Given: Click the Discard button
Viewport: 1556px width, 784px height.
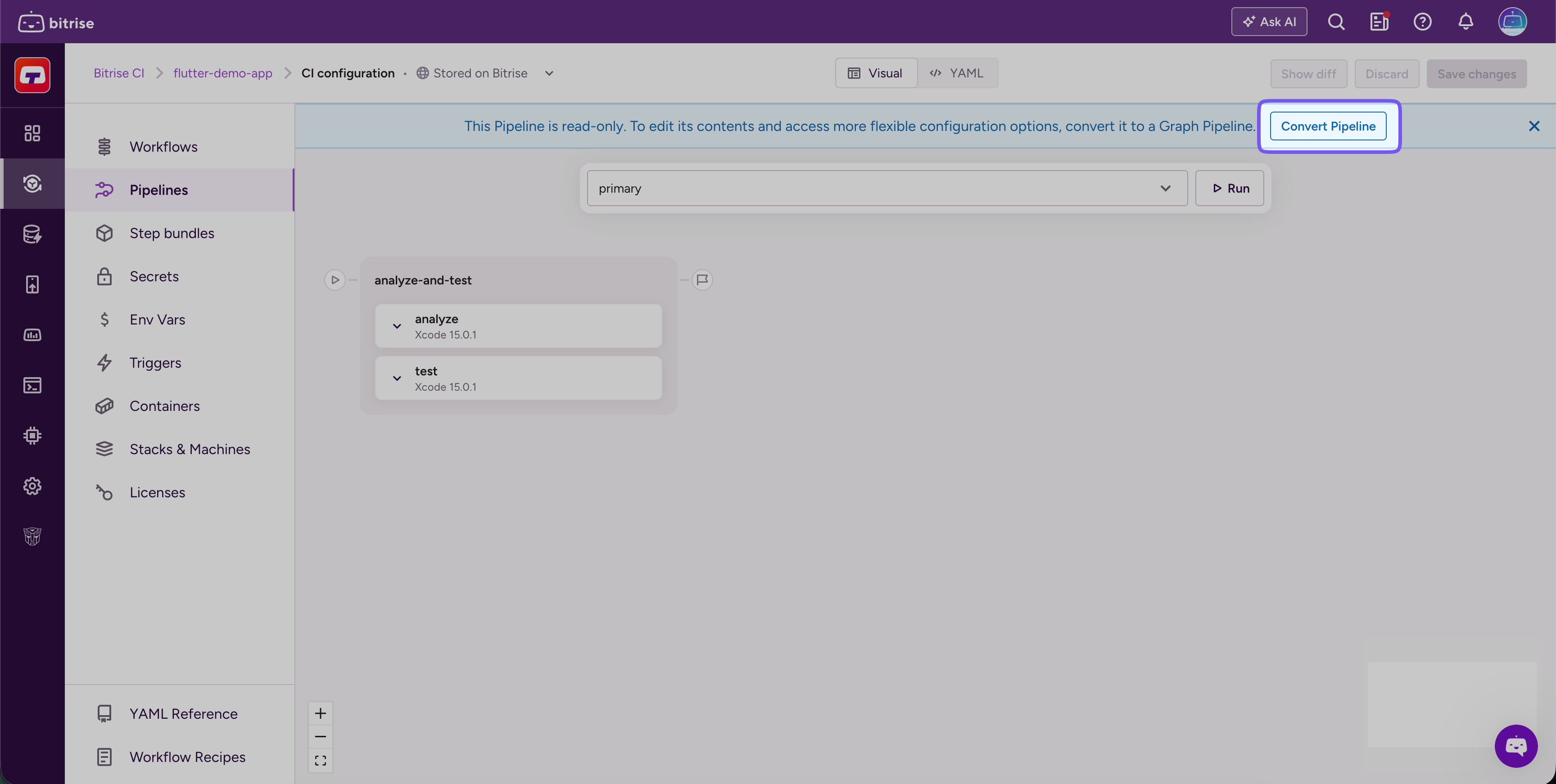Looking at the screenshot, I should (x=1387, y=74).
